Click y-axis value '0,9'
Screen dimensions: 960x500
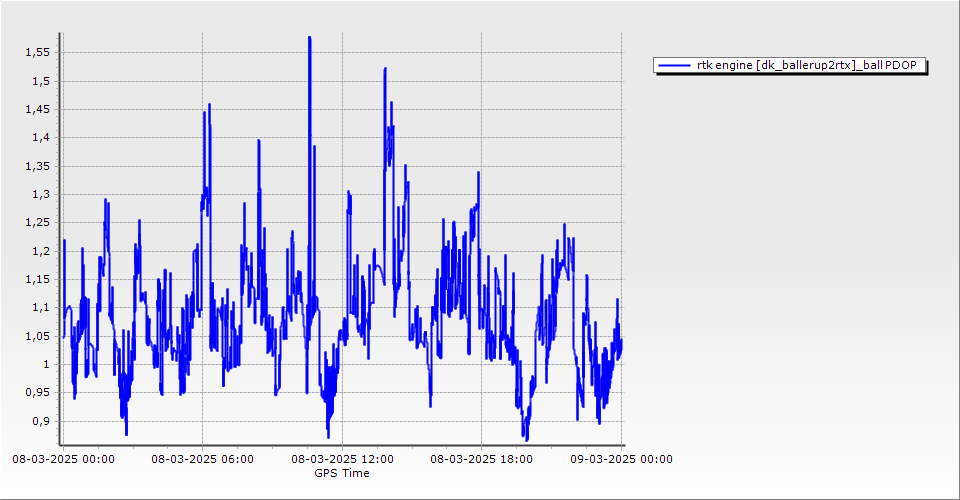click(41, 421)
